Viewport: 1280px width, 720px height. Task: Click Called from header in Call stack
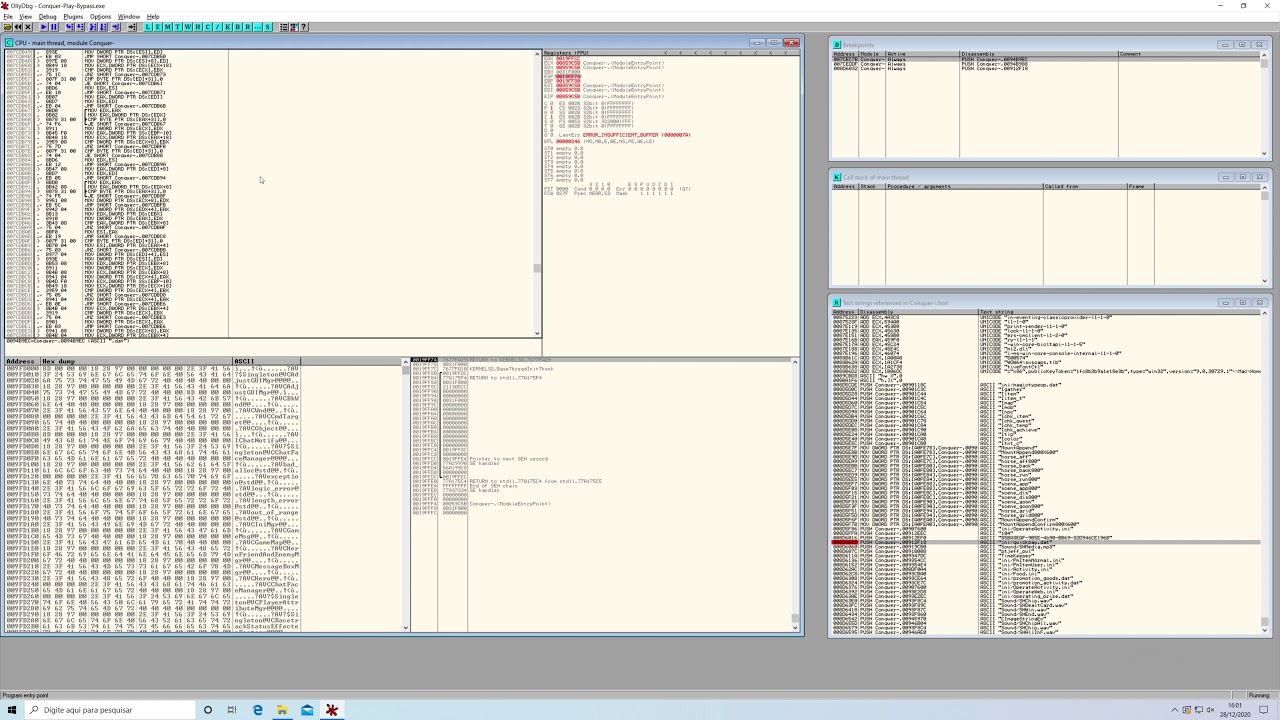[x=1084, y=186]
